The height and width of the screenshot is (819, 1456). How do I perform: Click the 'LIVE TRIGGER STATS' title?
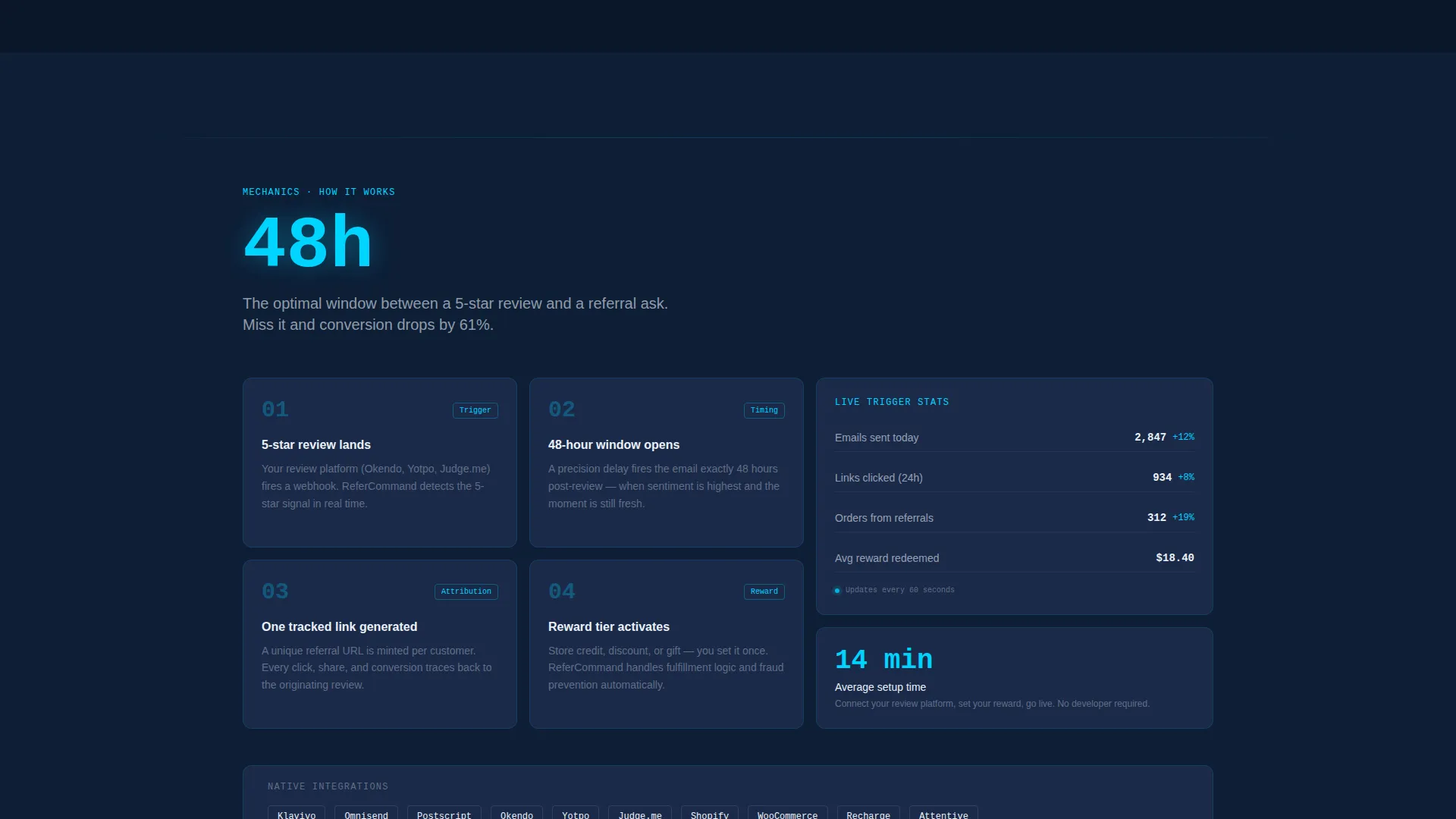tap(892, 402)
